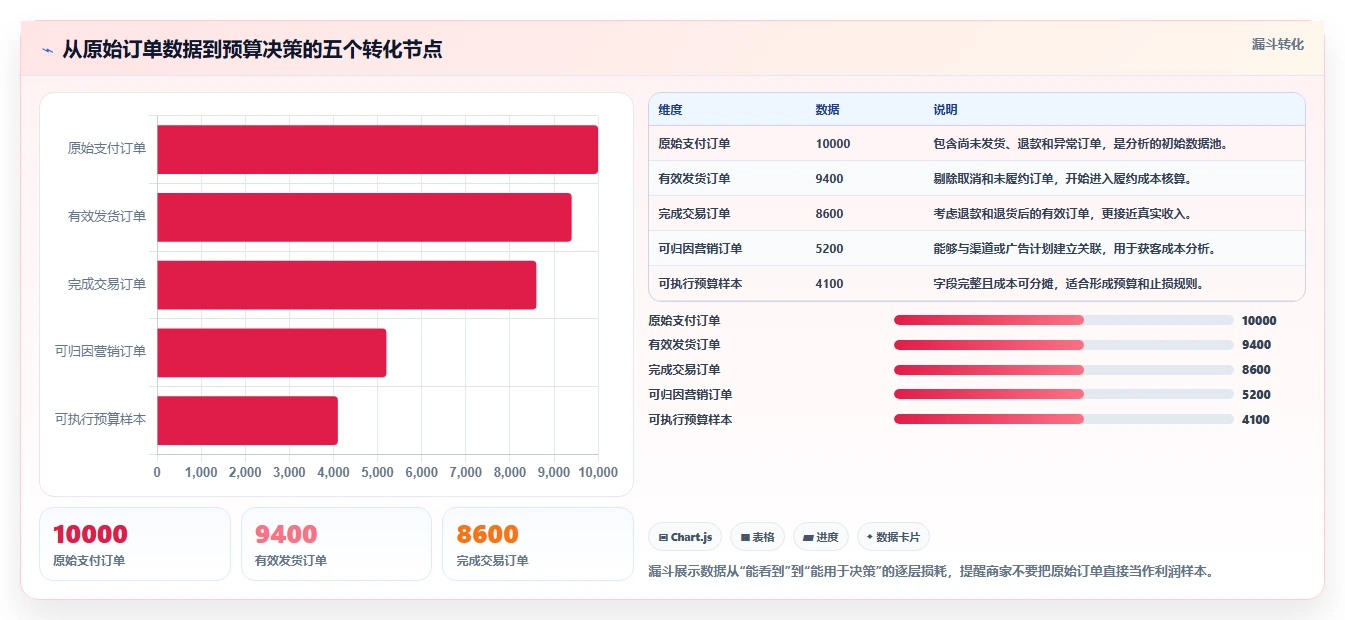Screen dimensions: 1345x620
Task: Click chart y-axis label 可归因营销订单
Action: point(101,352)
